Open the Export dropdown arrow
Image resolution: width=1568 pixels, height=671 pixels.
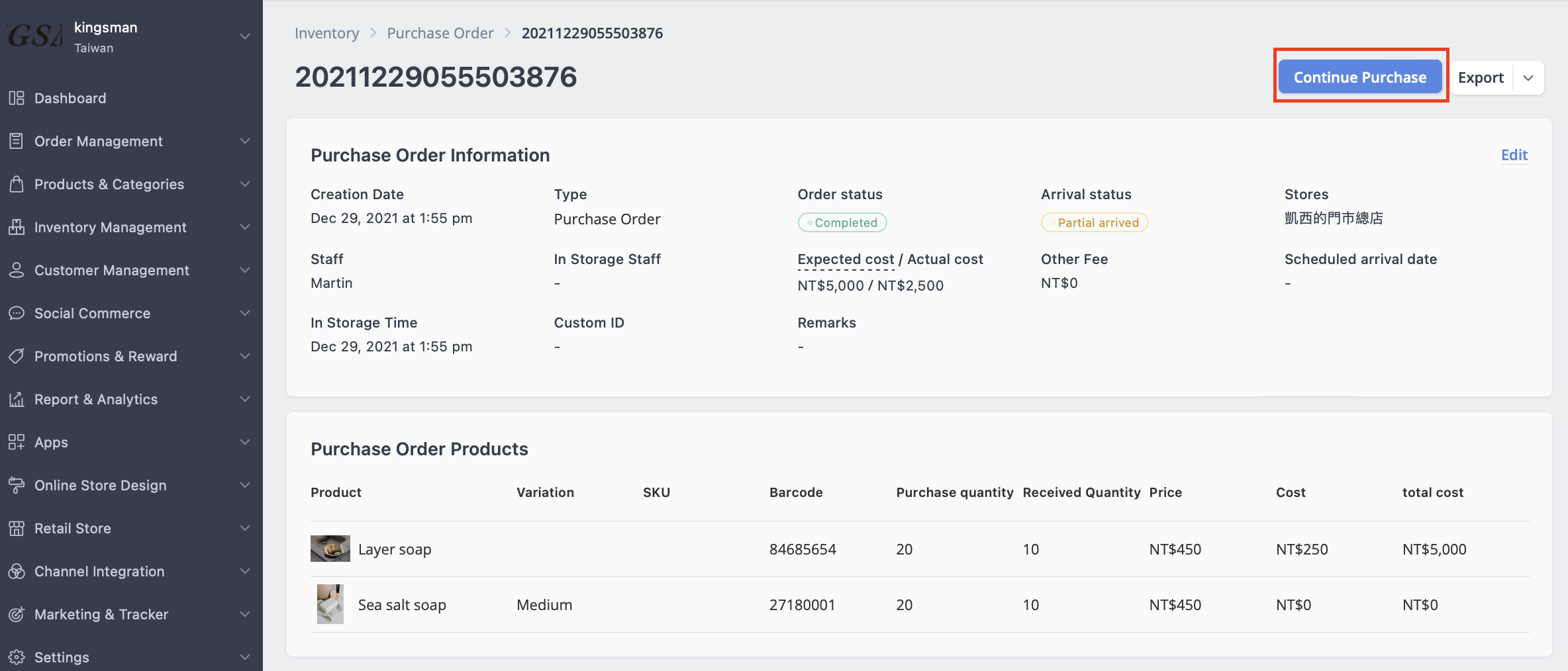[x=1528, y=78]
